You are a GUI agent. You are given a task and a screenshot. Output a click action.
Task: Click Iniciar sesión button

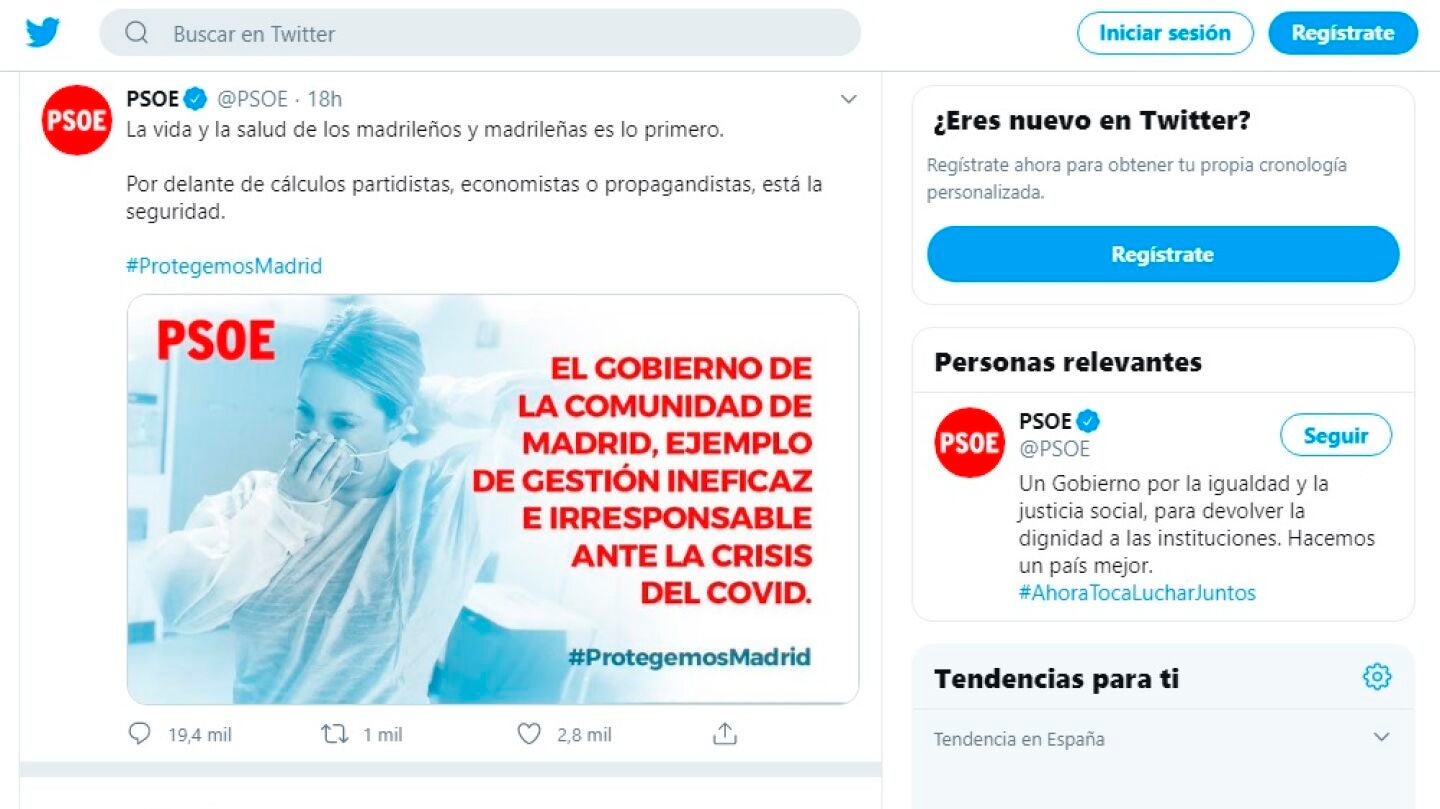(1165, 33)
